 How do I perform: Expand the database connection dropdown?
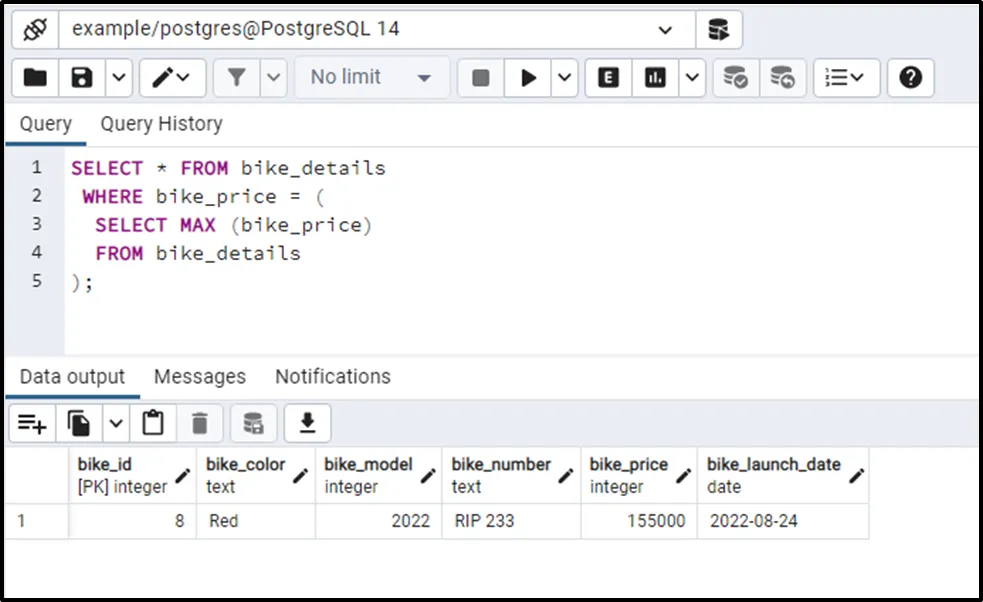(x=665, y=30)
